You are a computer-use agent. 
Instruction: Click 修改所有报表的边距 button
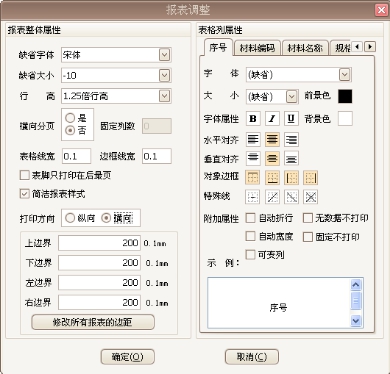(93, 322)
